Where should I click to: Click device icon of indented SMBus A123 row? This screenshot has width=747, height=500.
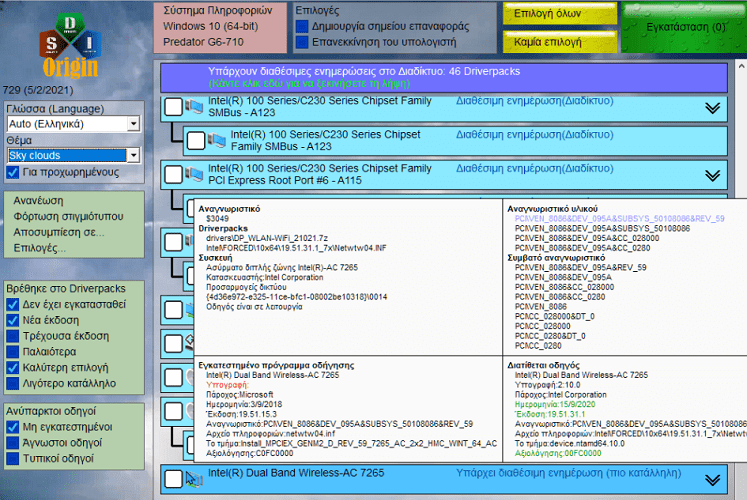coord(217,140)
